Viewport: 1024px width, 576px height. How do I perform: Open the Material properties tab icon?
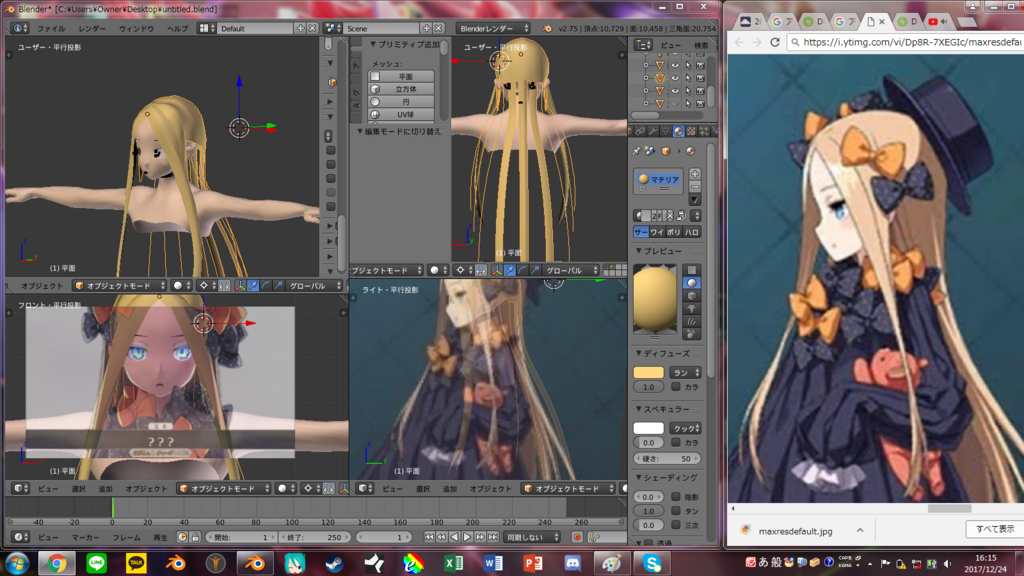679,132
